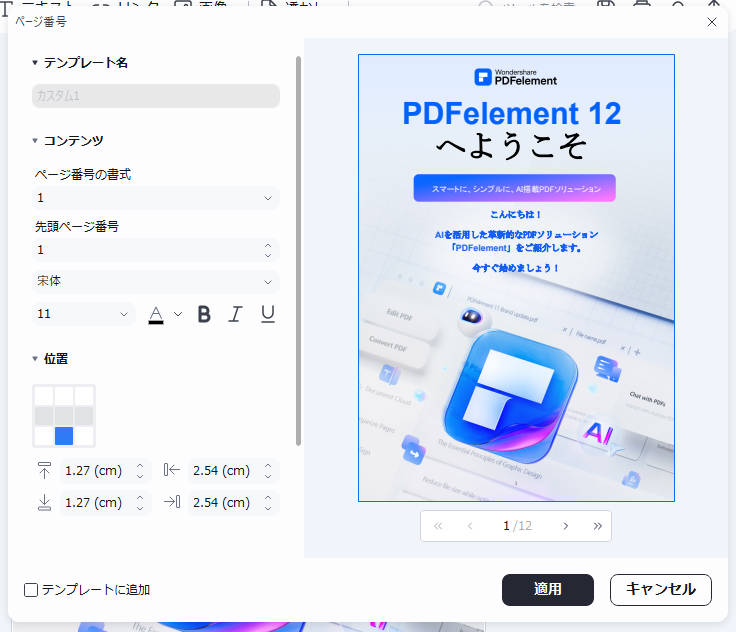Click the キャンセル button
736x632 pixels.
click(661, 590)
